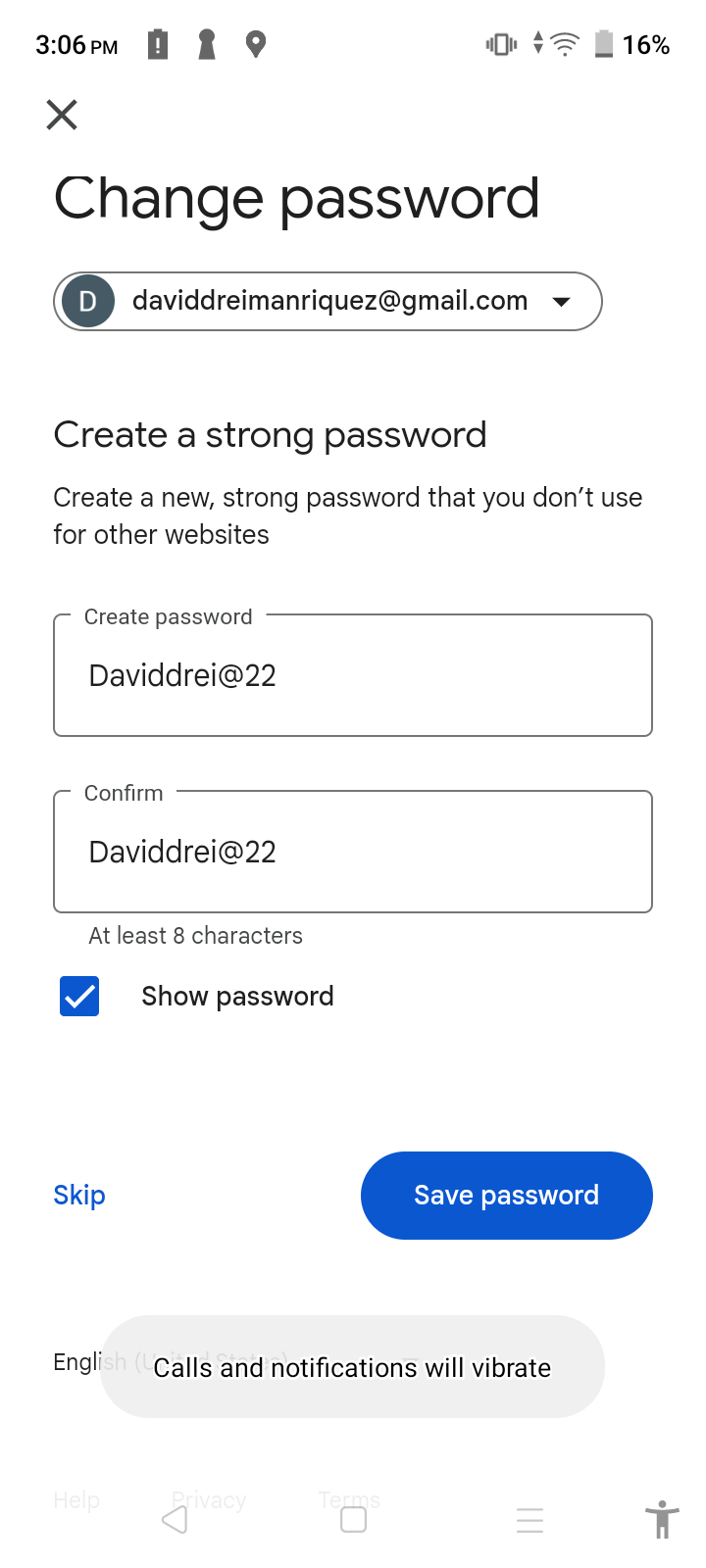The width and height of the screenshot is (706, 1568).
Task: Tap the Wi-Fi status icon
Action: pos(565,44)
